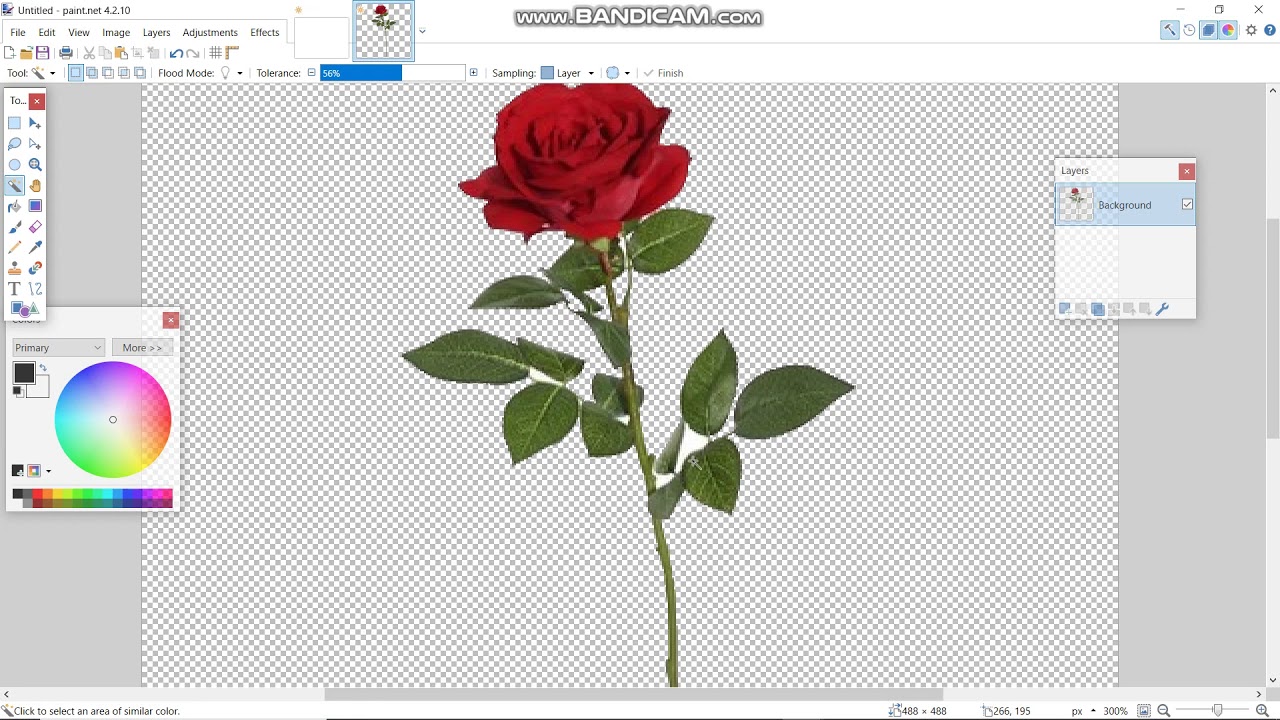The height and width of the screenshot is (720, 1280).
Task: Uncheck Background layer visibility checkbox
Action: [1187, 205]
